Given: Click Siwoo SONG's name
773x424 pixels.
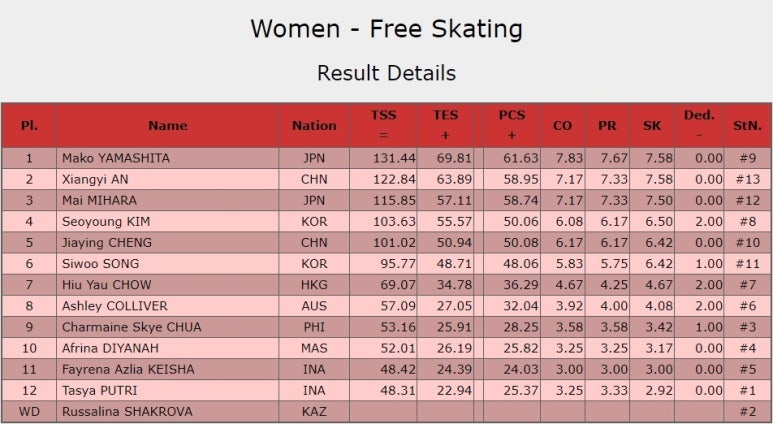Looking at the screenshot, I should pyautogui.click(x=101, y=264).
